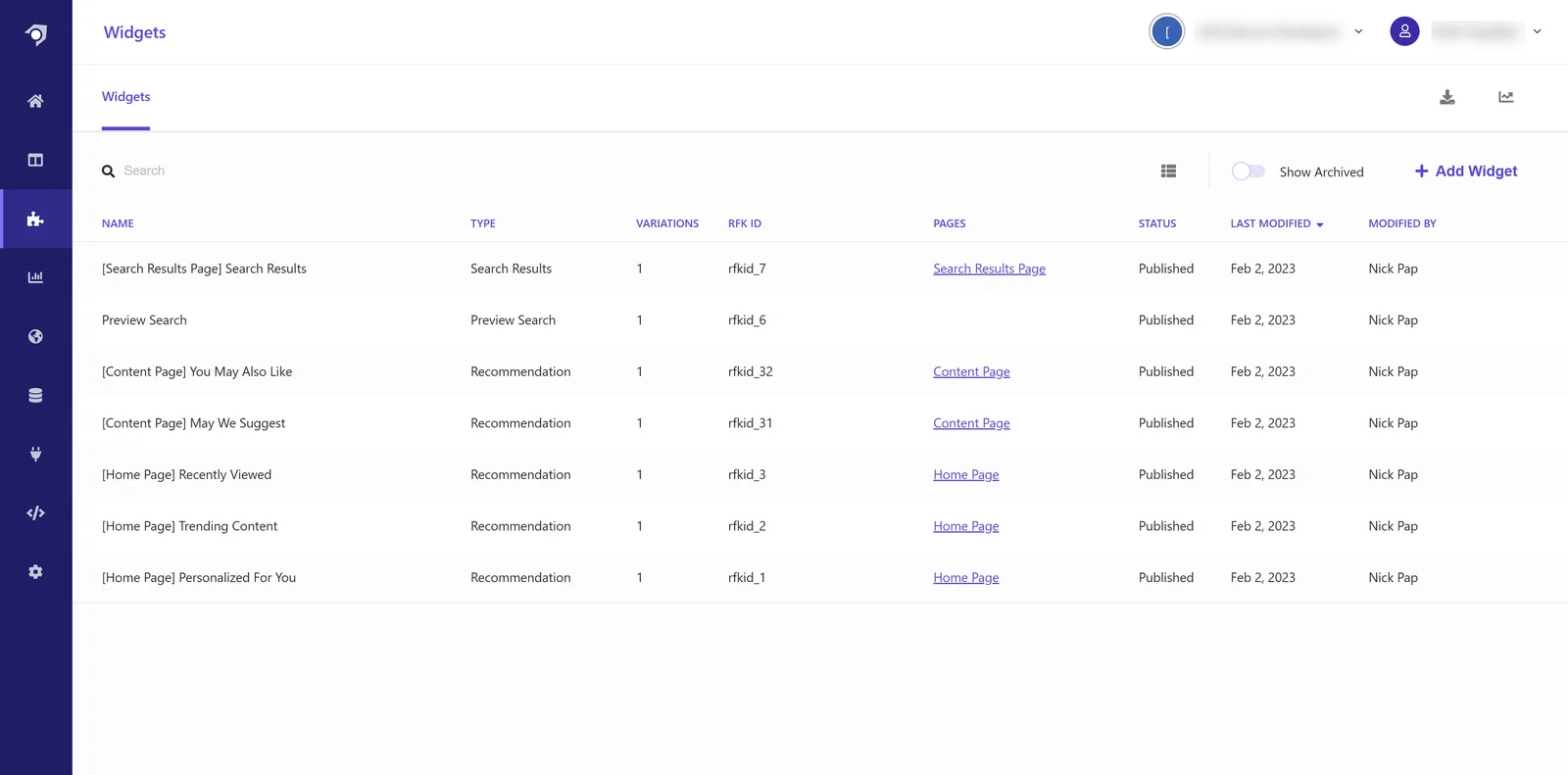Open '[Search Results Page] Search Results' widget

[204, 268]
